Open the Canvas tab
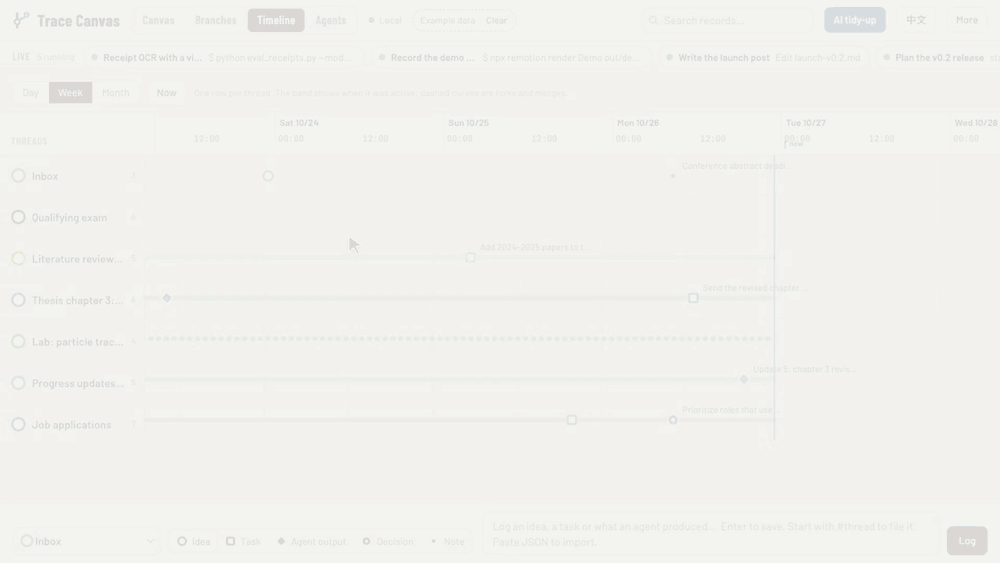The width and height of the screenshot is (1000, 563). (158, 20)
